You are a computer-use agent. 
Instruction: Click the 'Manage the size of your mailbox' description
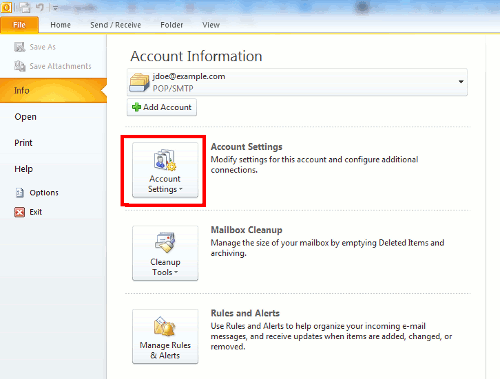327,248
